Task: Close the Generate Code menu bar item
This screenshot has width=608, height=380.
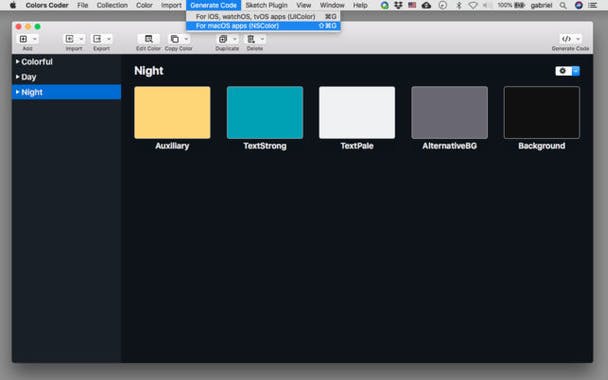Action: click(214, 5)
